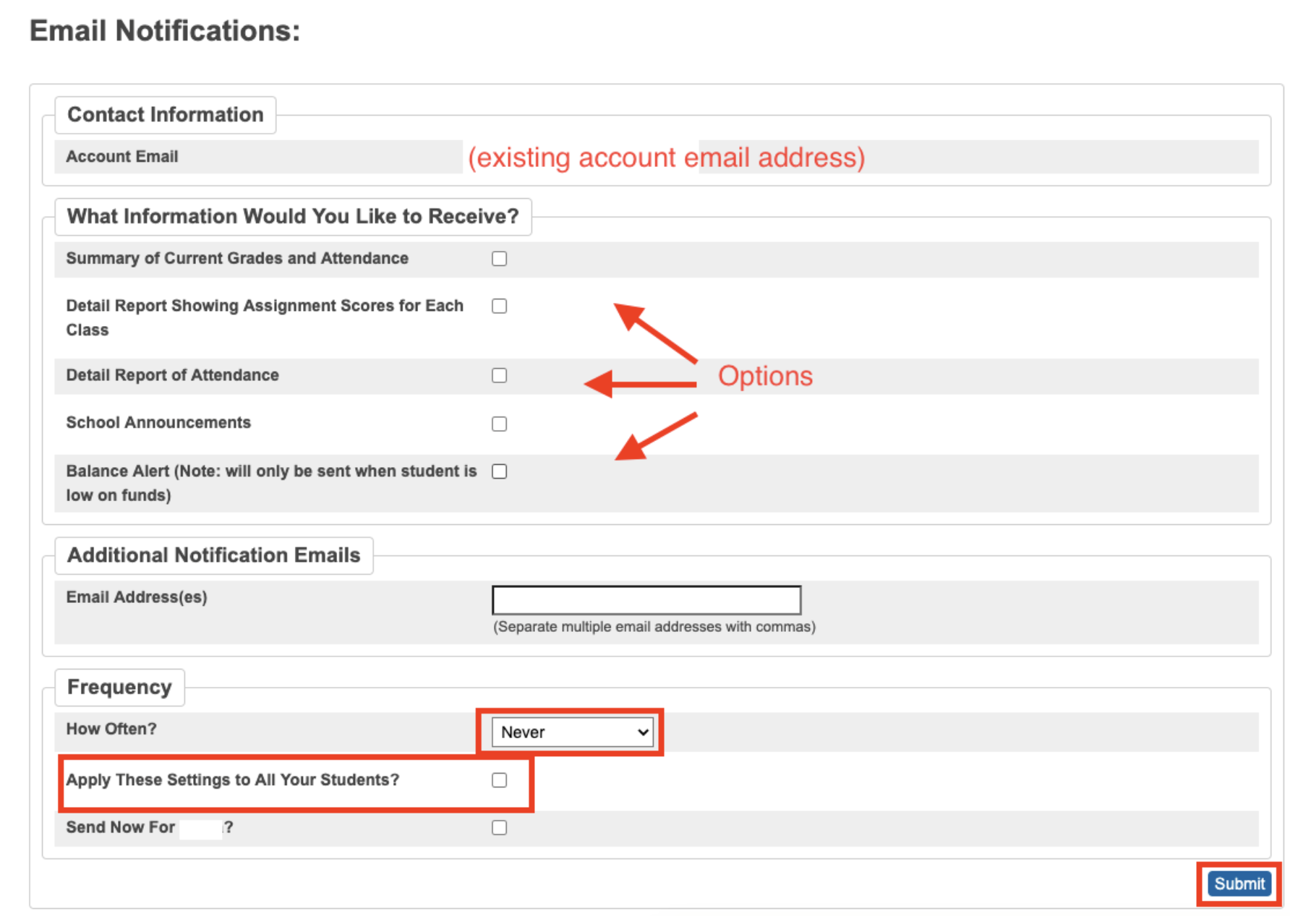
Task: Click the Email Notifications page title
Action: pyautogui.click(x=165, y=31)
